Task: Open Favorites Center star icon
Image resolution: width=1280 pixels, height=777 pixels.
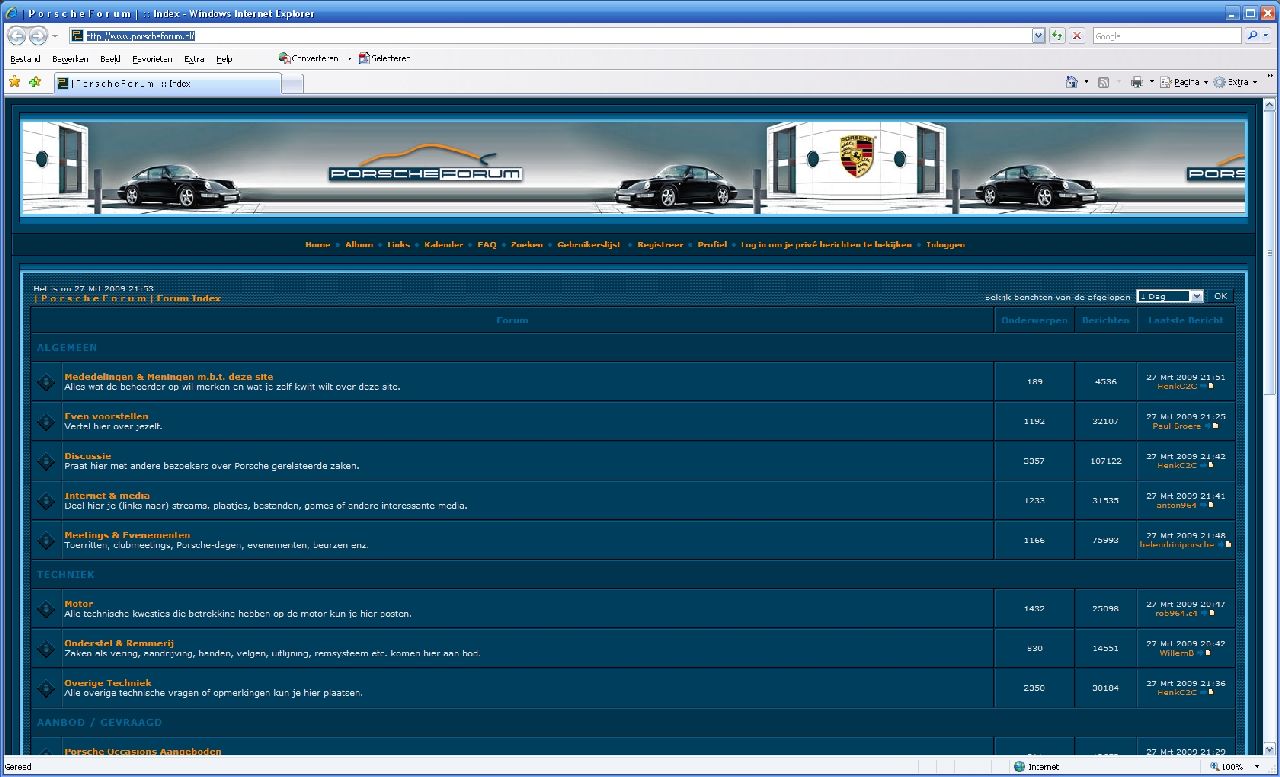Action: pos(14,83)
